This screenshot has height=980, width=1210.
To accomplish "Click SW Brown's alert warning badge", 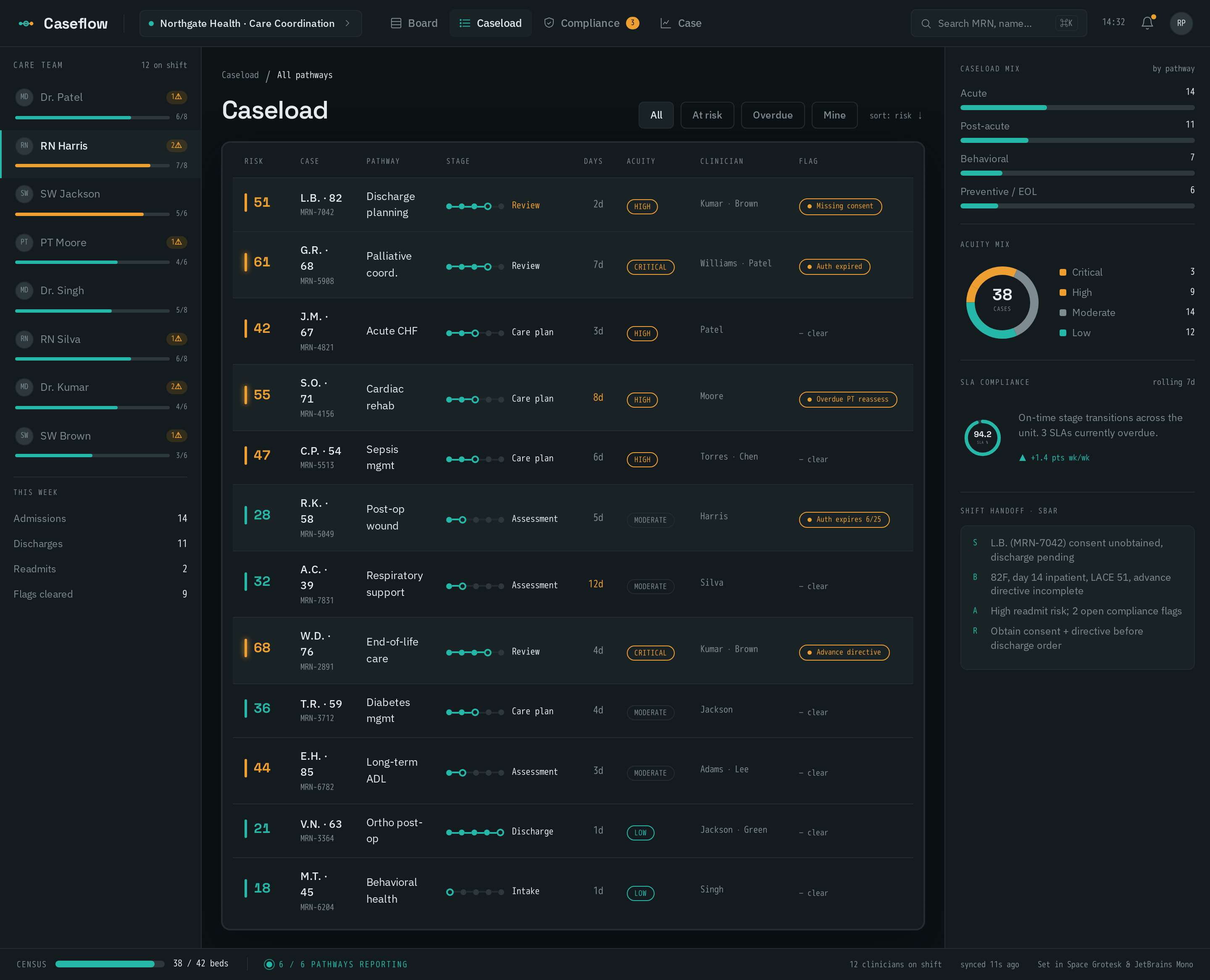I will coord(176,435).
